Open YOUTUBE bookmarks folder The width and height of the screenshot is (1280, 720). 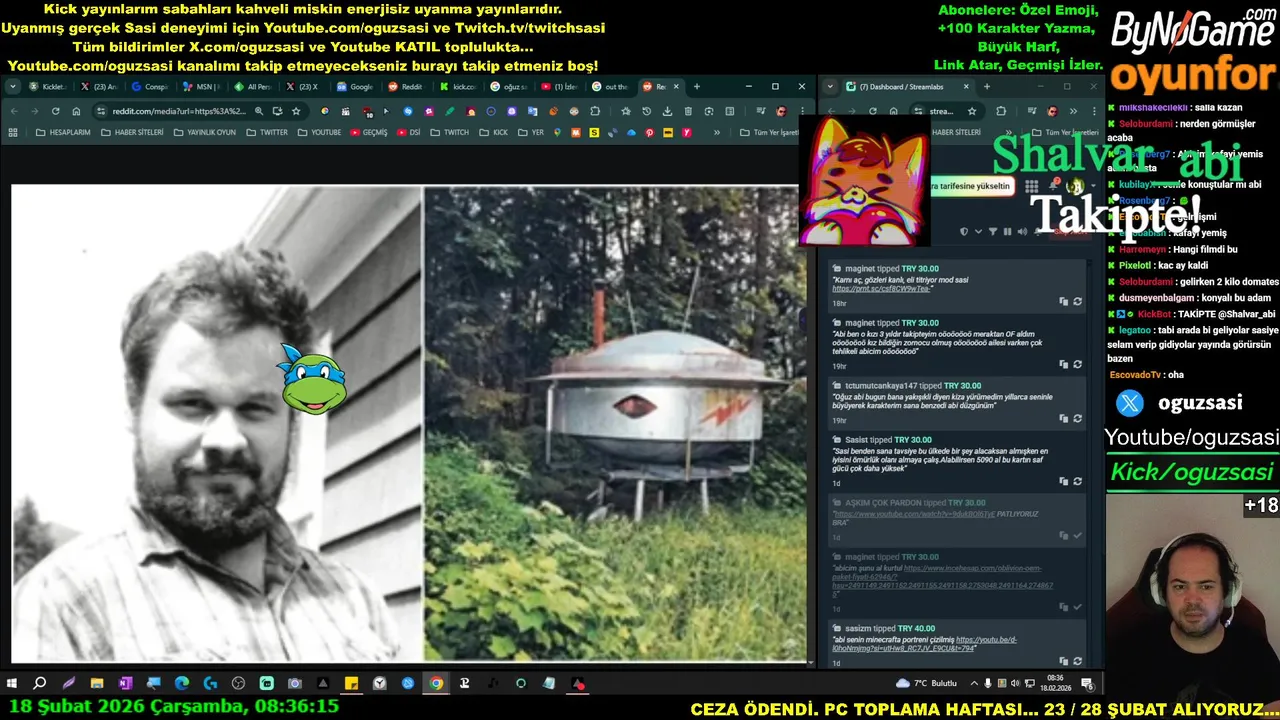click(x=320, y=132)
